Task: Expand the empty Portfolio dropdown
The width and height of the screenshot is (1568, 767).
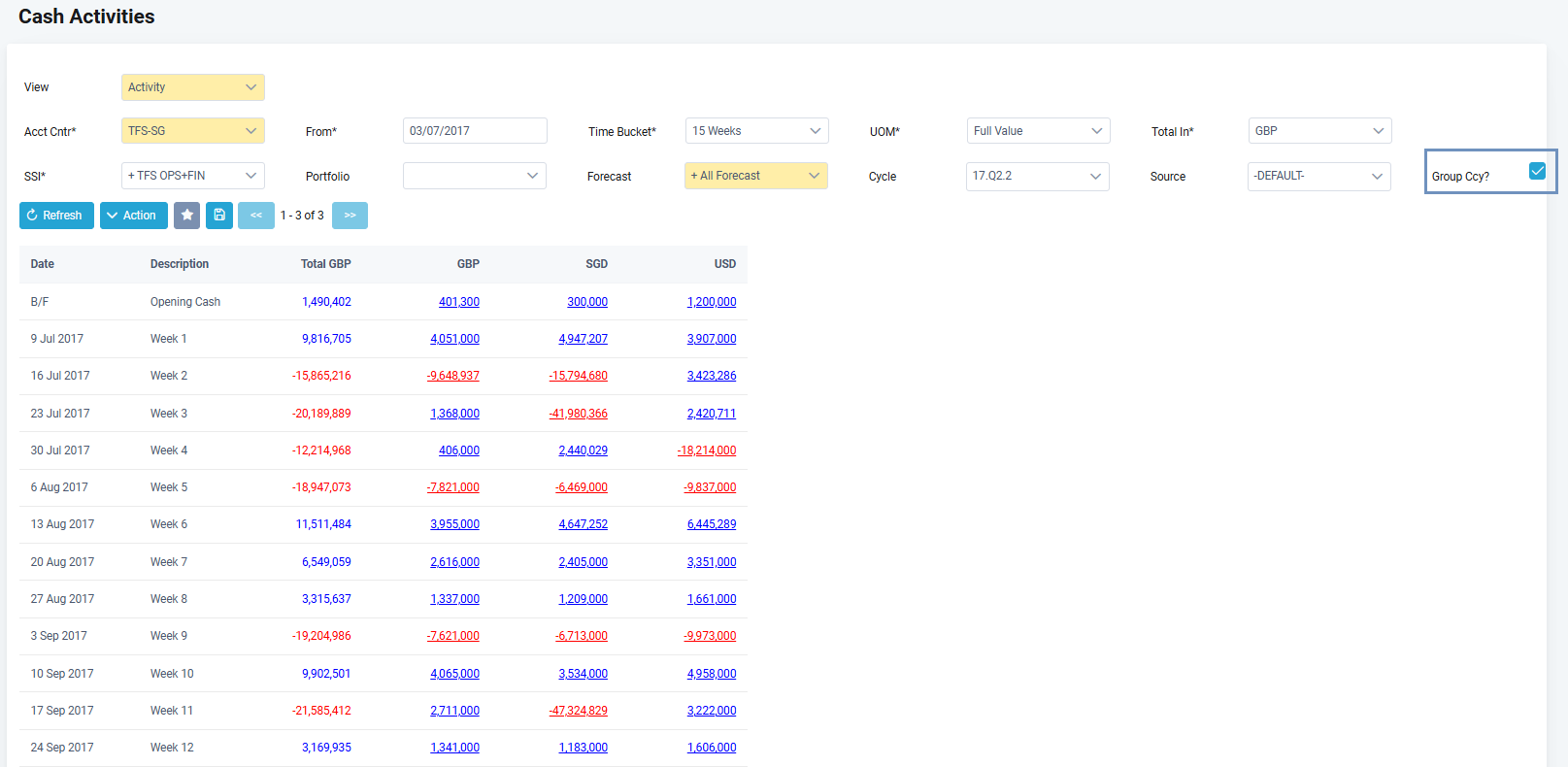Action: [x=475, y=176]
